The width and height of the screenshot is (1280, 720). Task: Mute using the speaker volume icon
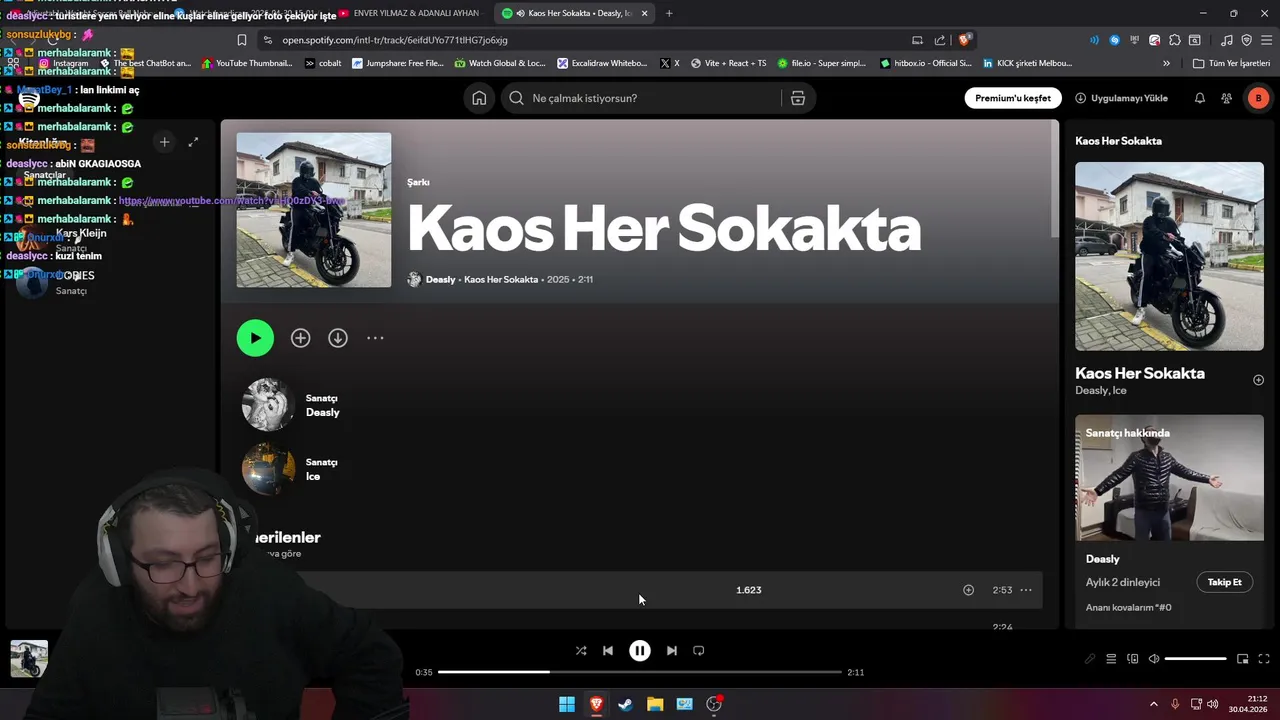tap(1154, 659)
